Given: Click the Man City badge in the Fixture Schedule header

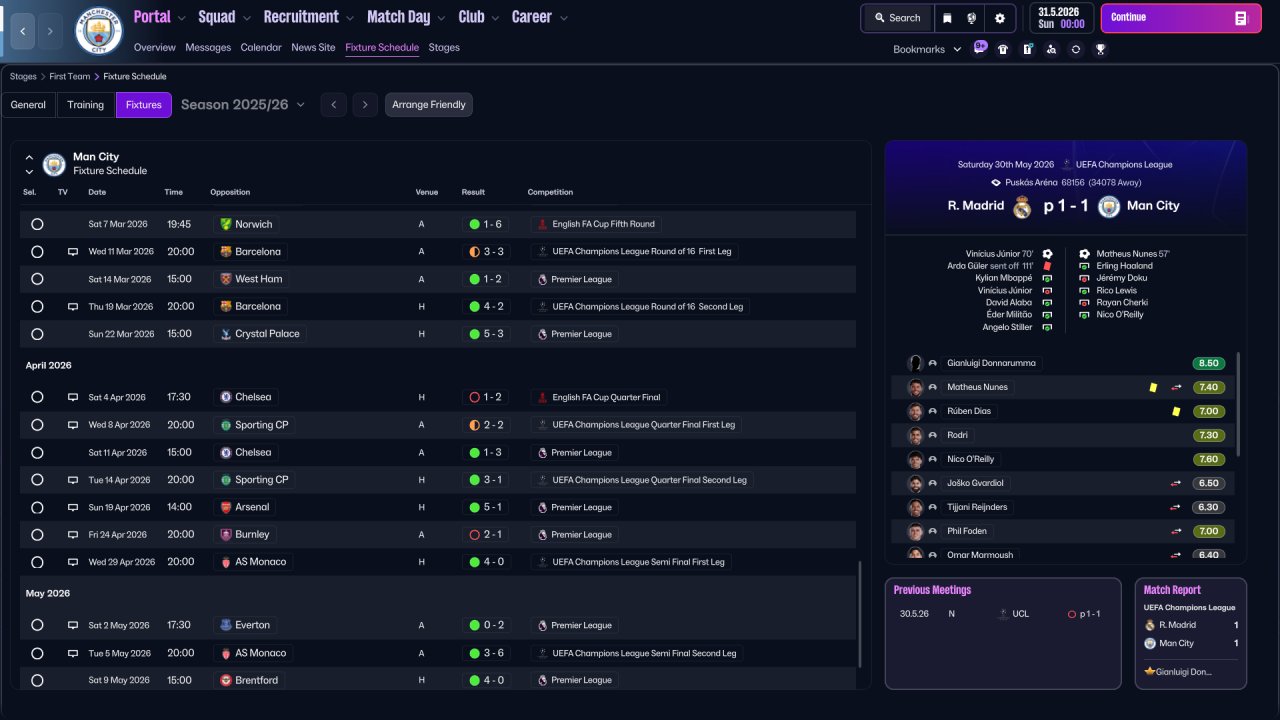Looking at the screenshot, I should point(54,164).
